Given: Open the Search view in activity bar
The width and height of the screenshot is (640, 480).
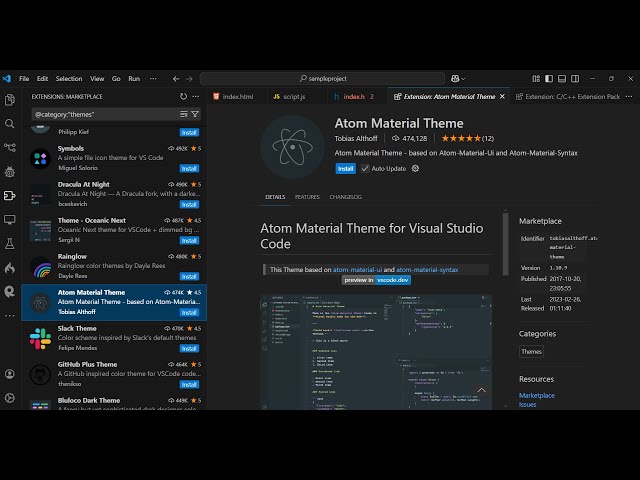Looking at the screenshot, I should tap(10, 124).
